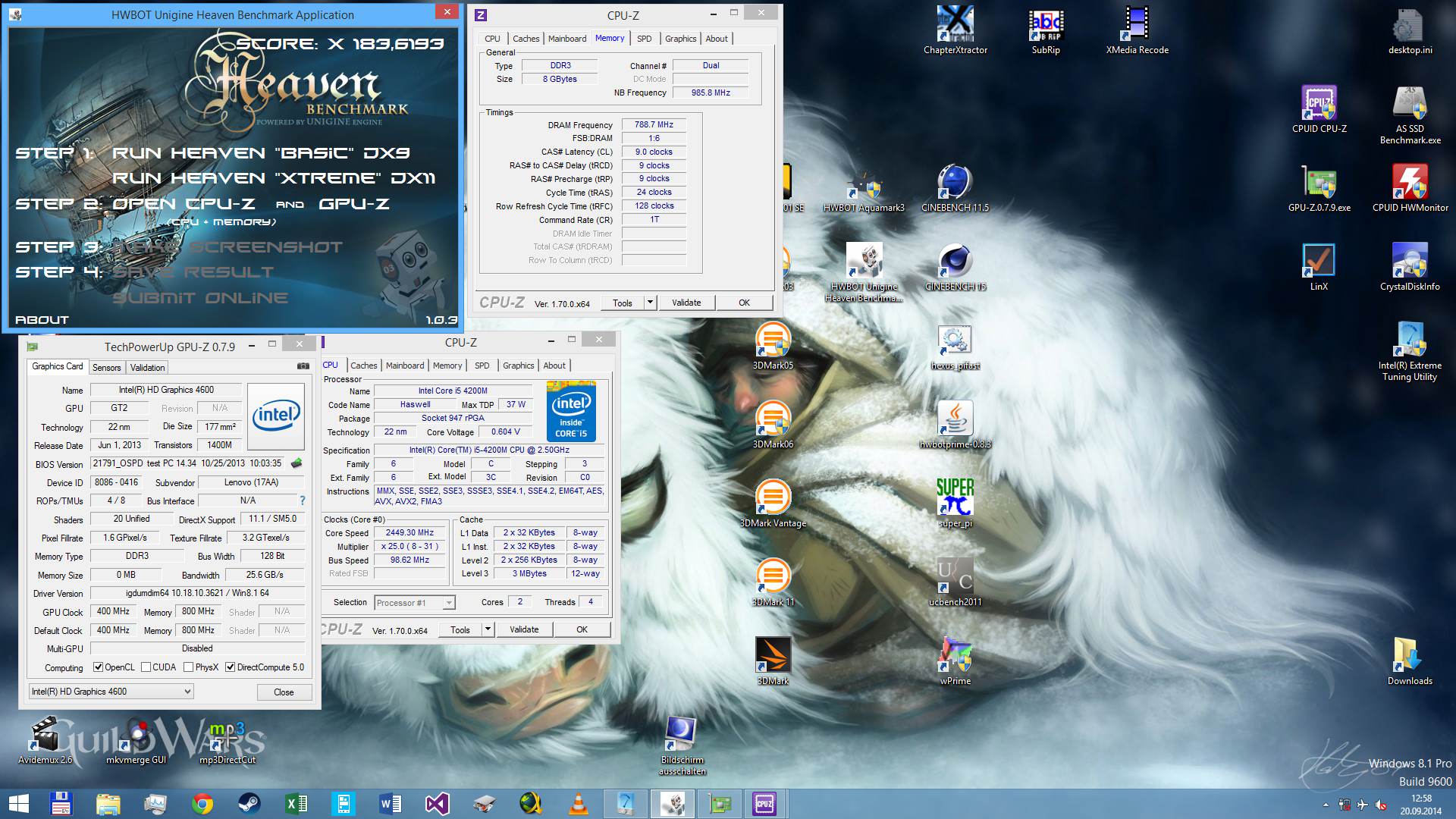
Task: Launch Avidemux 2.6 shortcut
Action: 45,740
